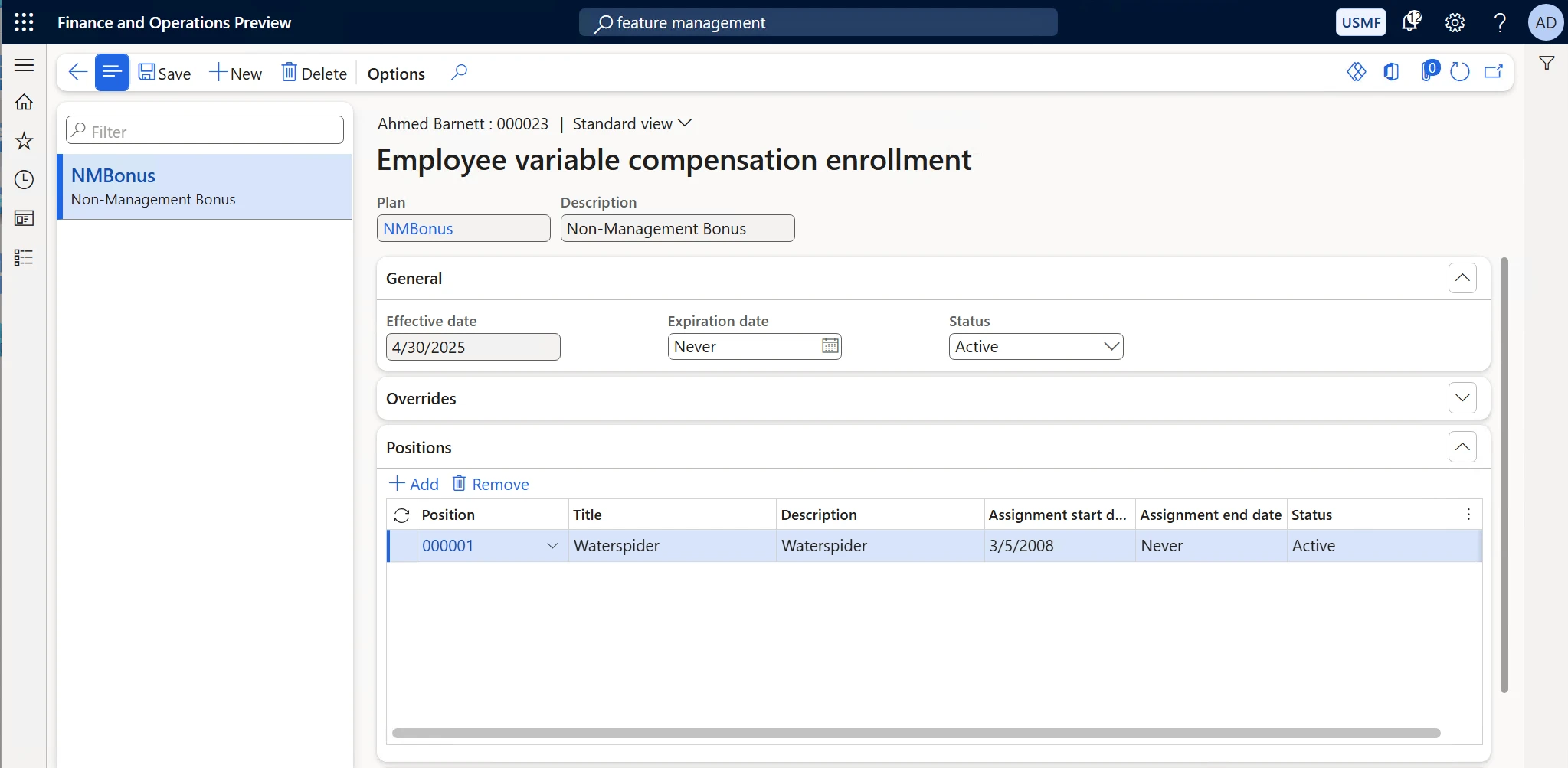1568x768 pixels.
Task: Open Favorites star in sidebar
Action: (24, 141)
